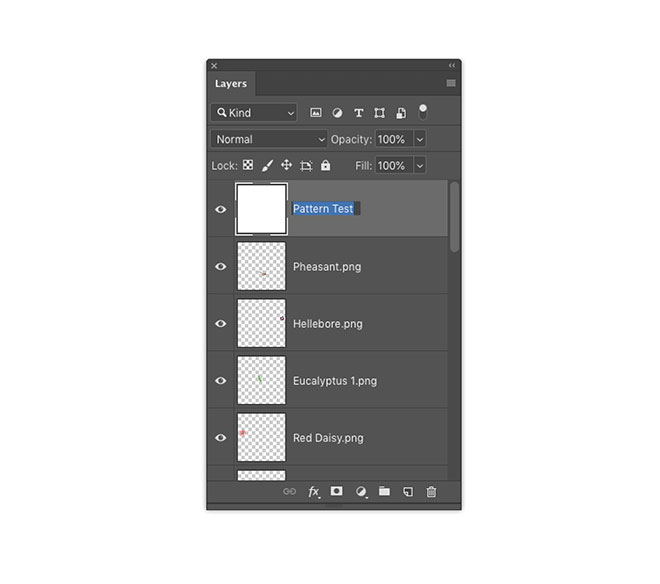Lock transparent pixels icon
The image size is (660, 584).
point(248,165)
